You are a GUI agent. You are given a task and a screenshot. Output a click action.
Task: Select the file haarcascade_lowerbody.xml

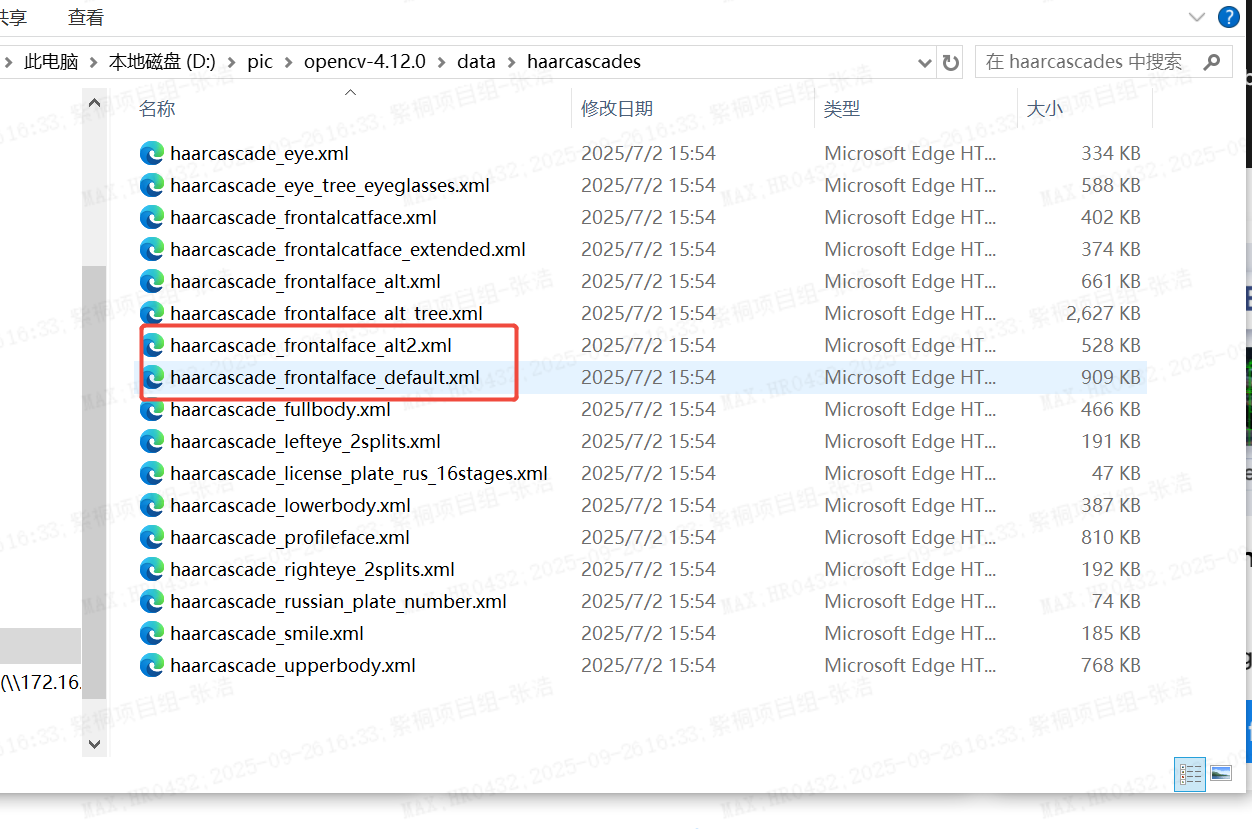click(x=290, y=505)
